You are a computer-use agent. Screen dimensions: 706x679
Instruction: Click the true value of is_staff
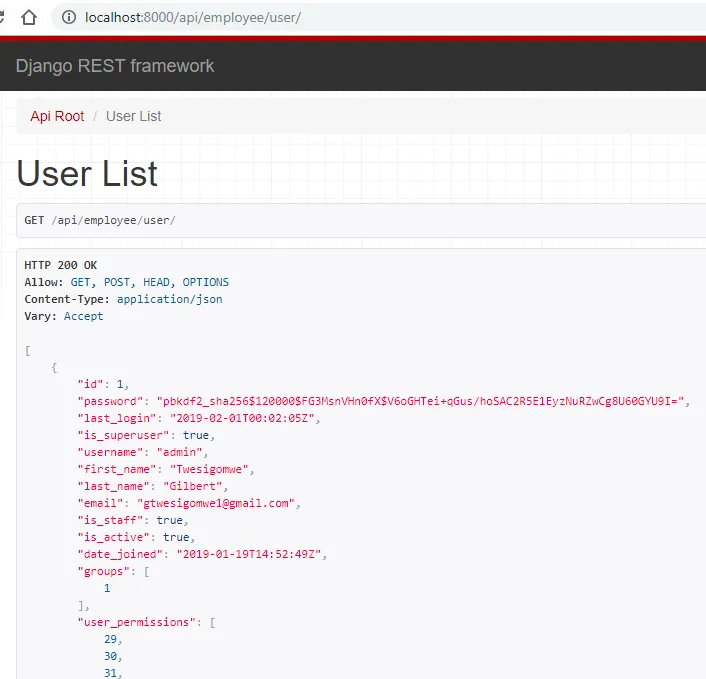point(169,520)
